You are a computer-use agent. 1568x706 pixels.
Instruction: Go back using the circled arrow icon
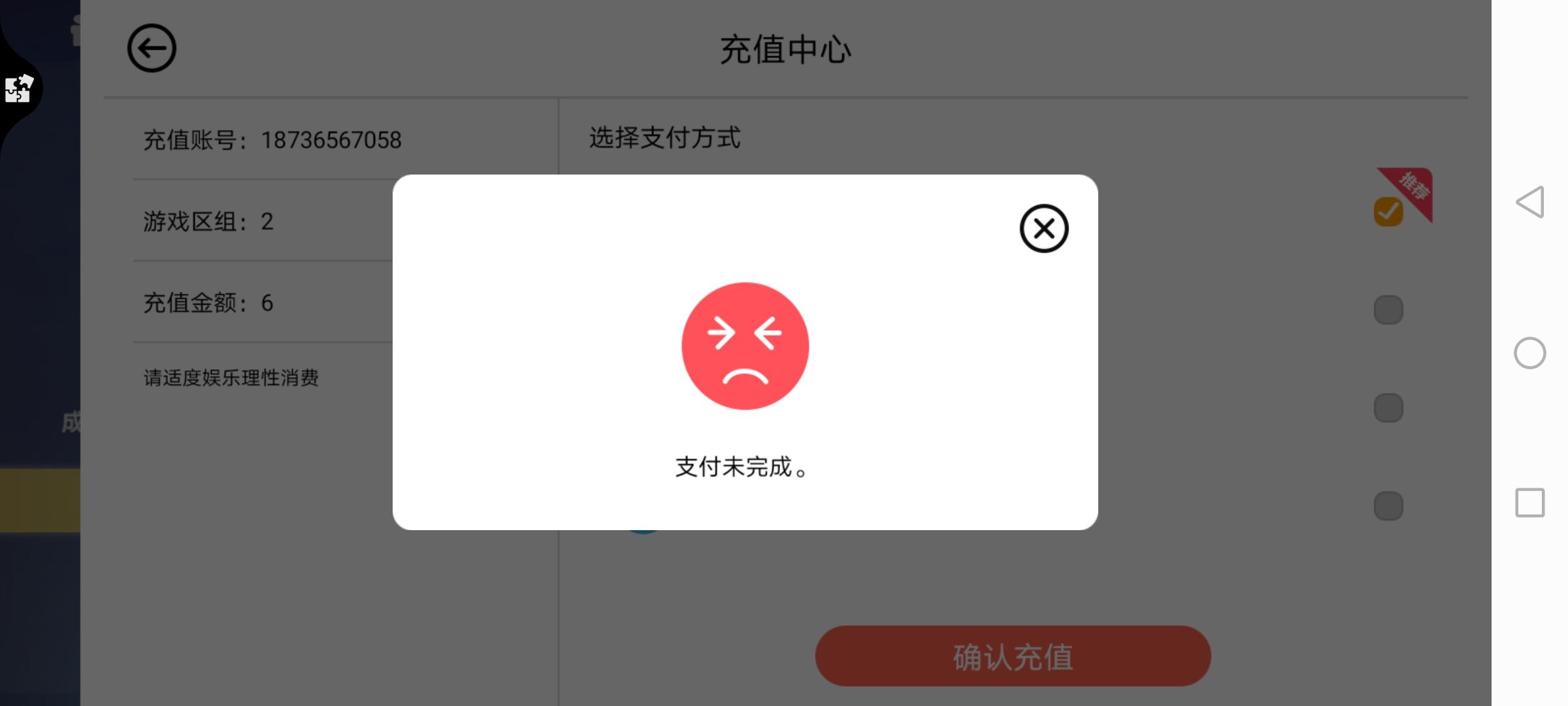(152, 48)
